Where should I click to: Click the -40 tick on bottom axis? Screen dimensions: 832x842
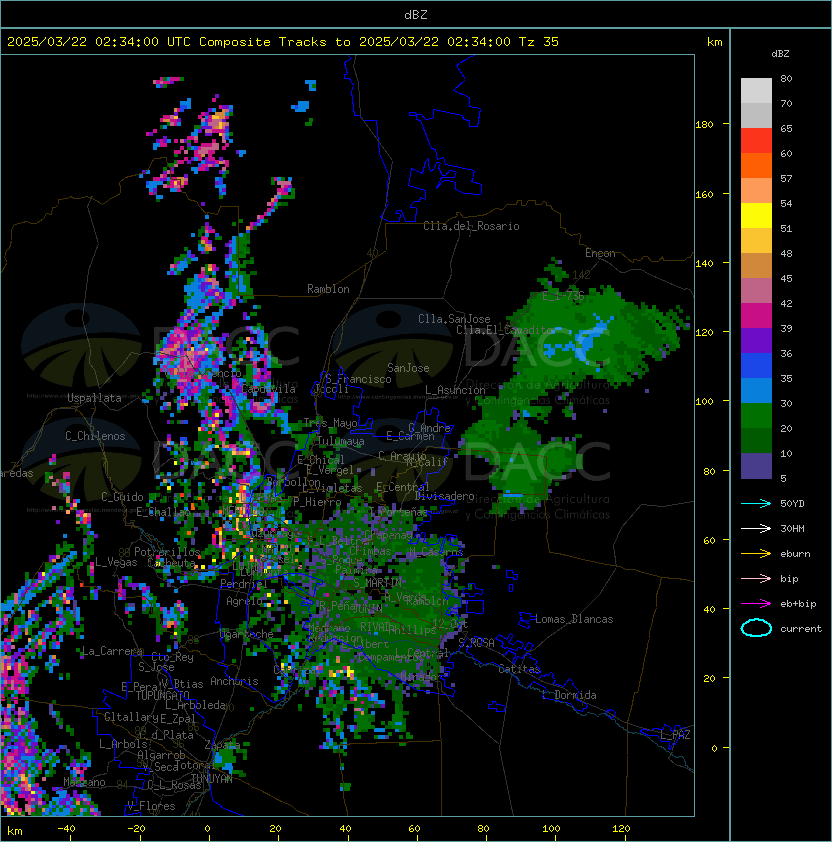66,829
